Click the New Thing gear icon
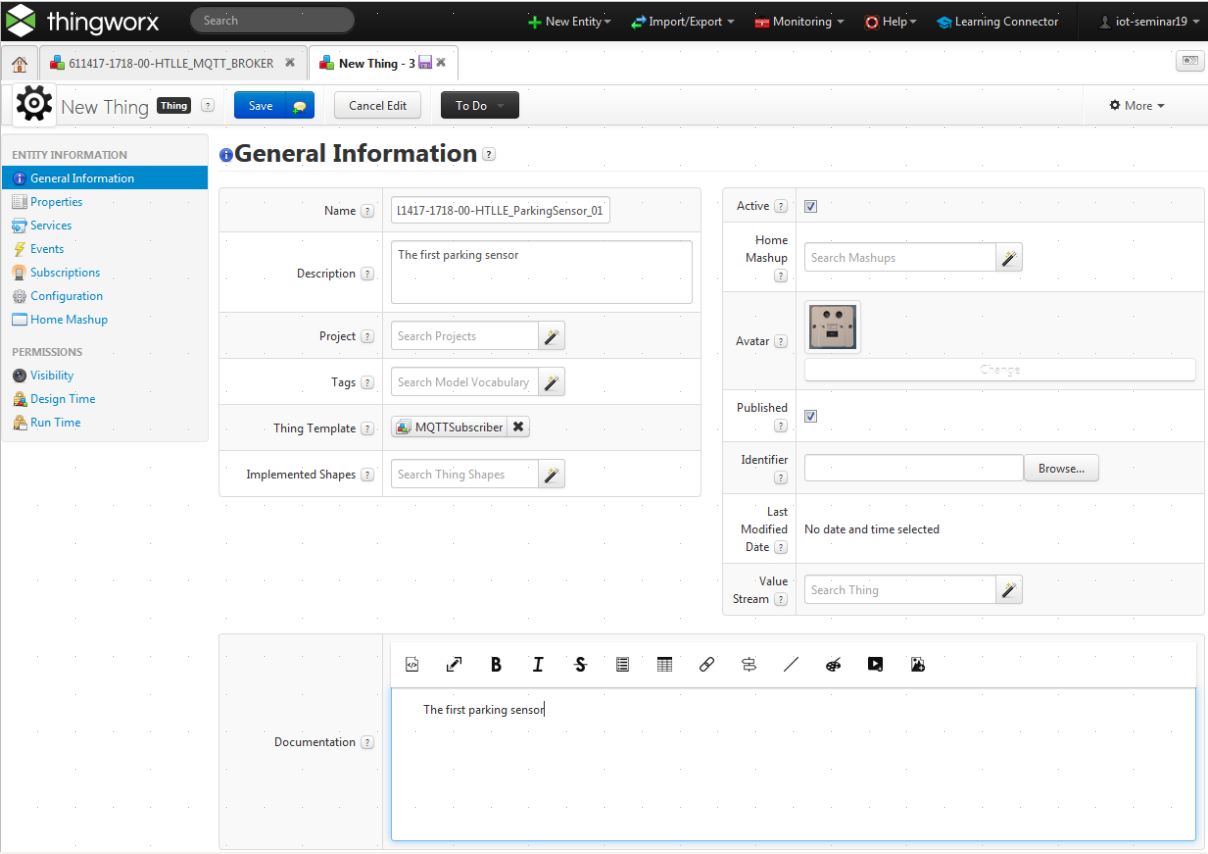The height and width of the screenshot is (854, 1208). 34,104
